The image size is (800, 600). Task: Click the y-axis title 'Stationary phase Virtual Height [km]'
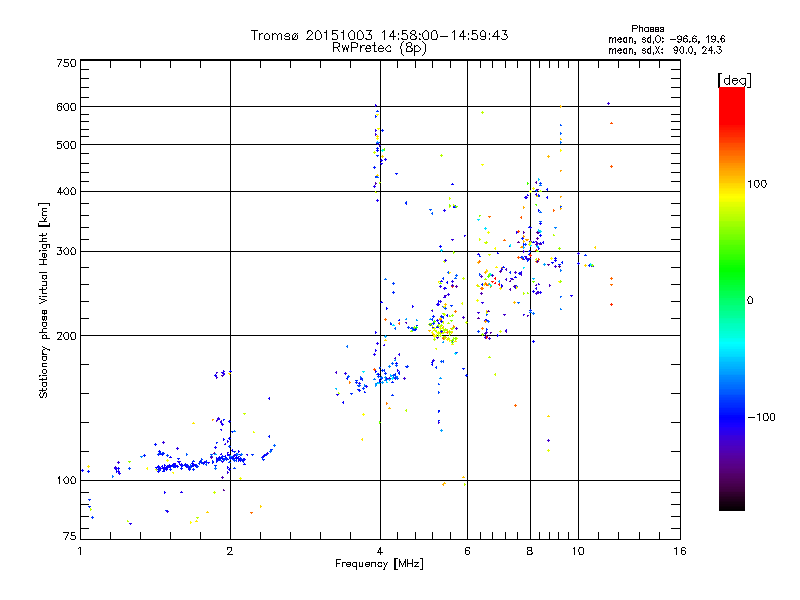tap(43, 300)
